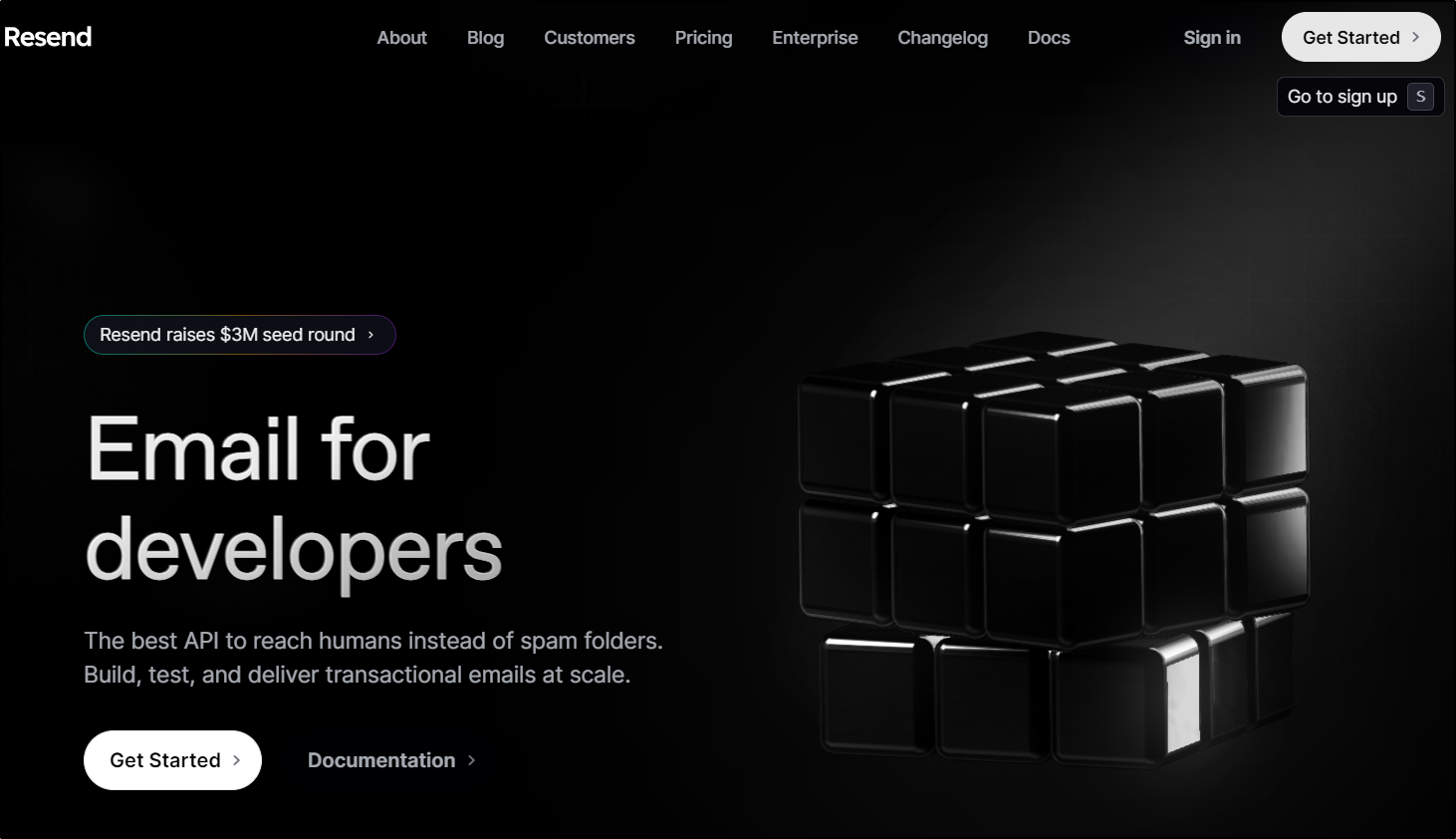Open the Customers page
This screenshot has height=839, width=1456.
pyautogui.click(x=589, y=38)
